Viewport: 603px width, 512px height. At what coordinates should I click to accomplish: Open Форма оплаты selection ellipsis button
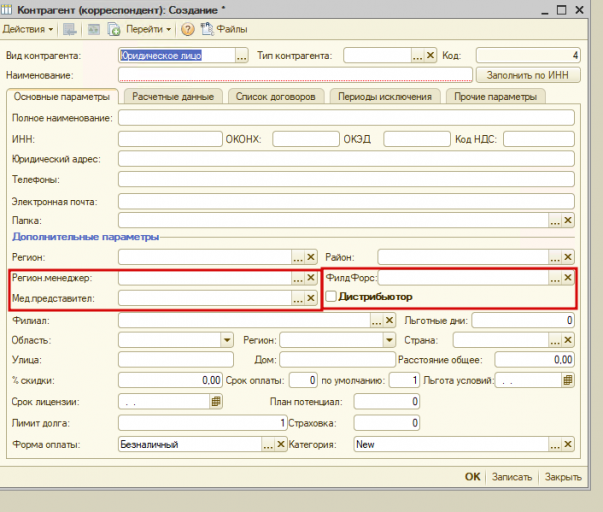coord(268,445)
